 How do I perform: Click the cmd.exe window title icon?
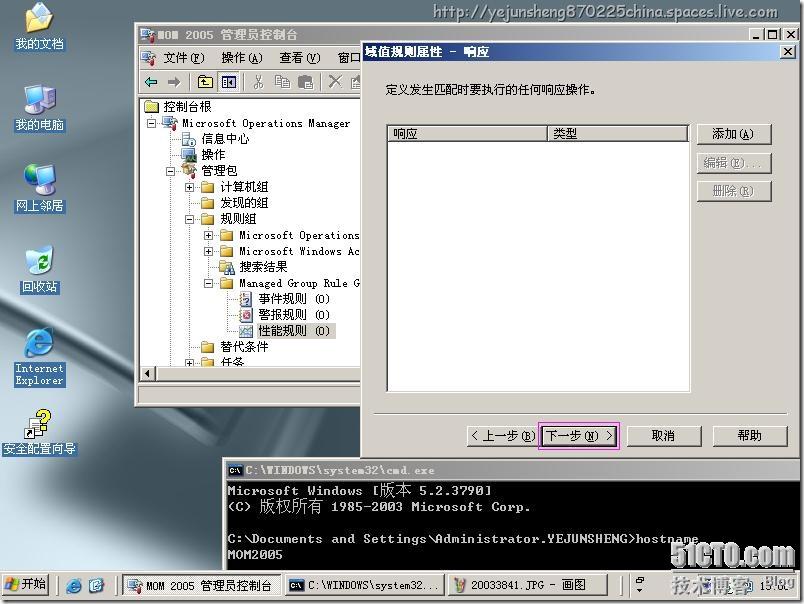tap(235, 470)
